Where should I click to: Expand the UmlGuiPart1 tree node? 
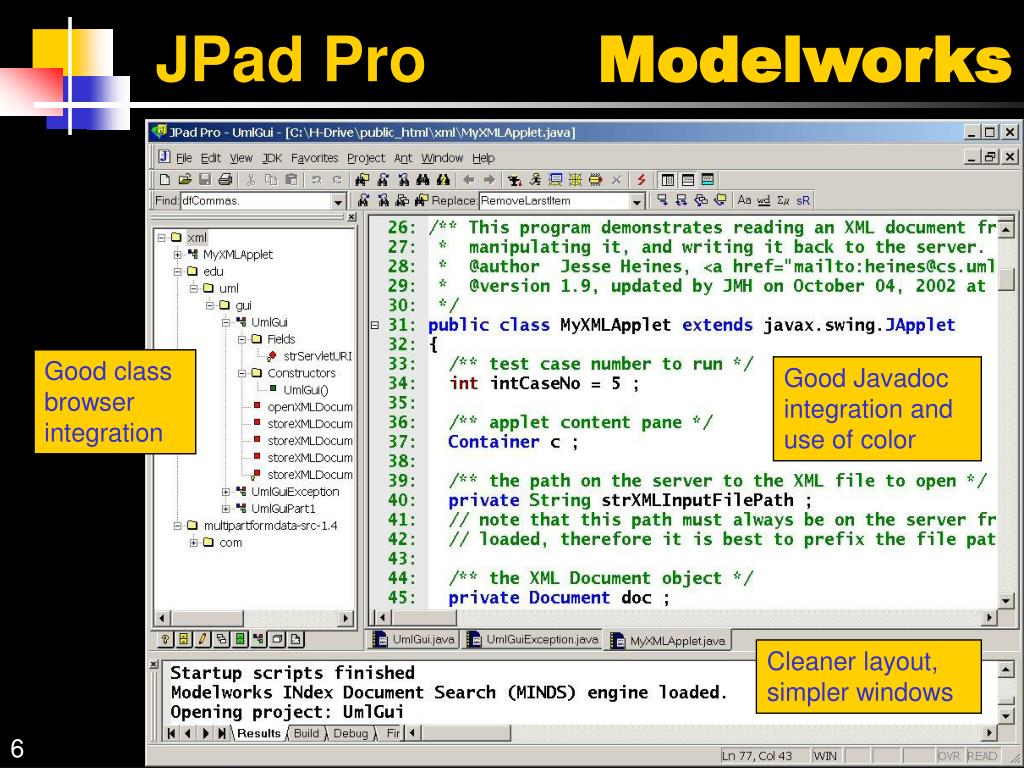point(225,509)
